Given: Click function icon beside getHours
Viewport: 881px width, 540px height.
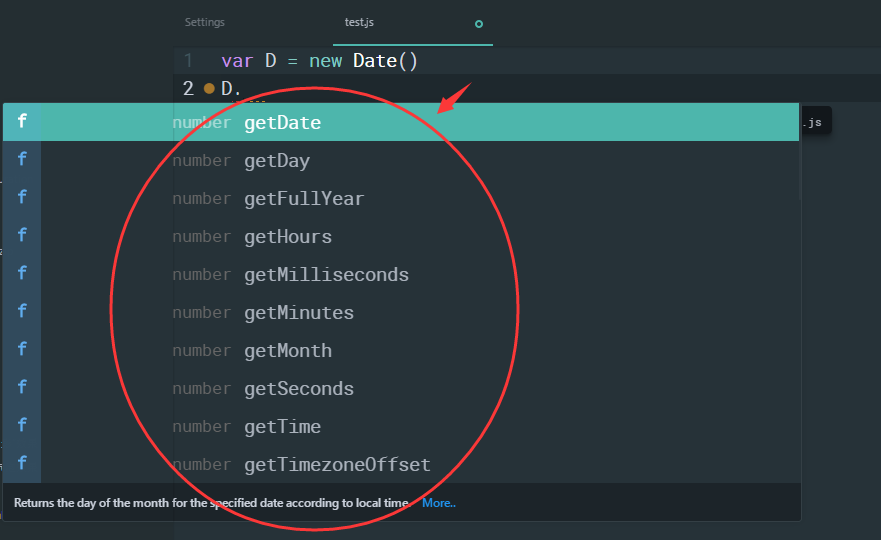Looking at the screenshot, I should pyautogui.click(x=22, y=235).
